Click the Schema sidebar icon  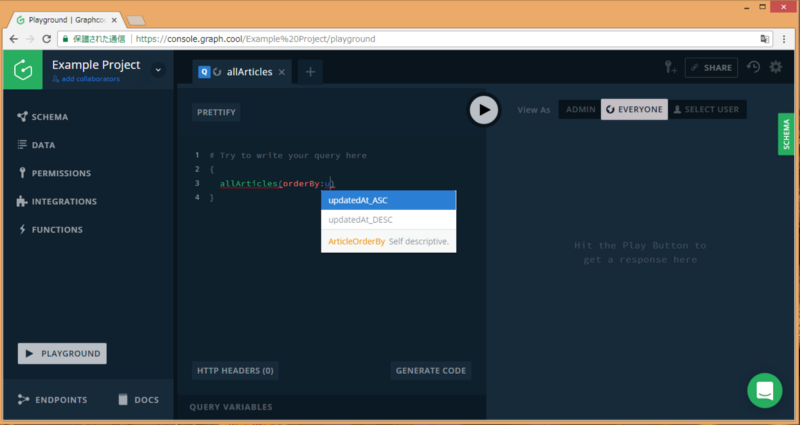tap(22, 117)
